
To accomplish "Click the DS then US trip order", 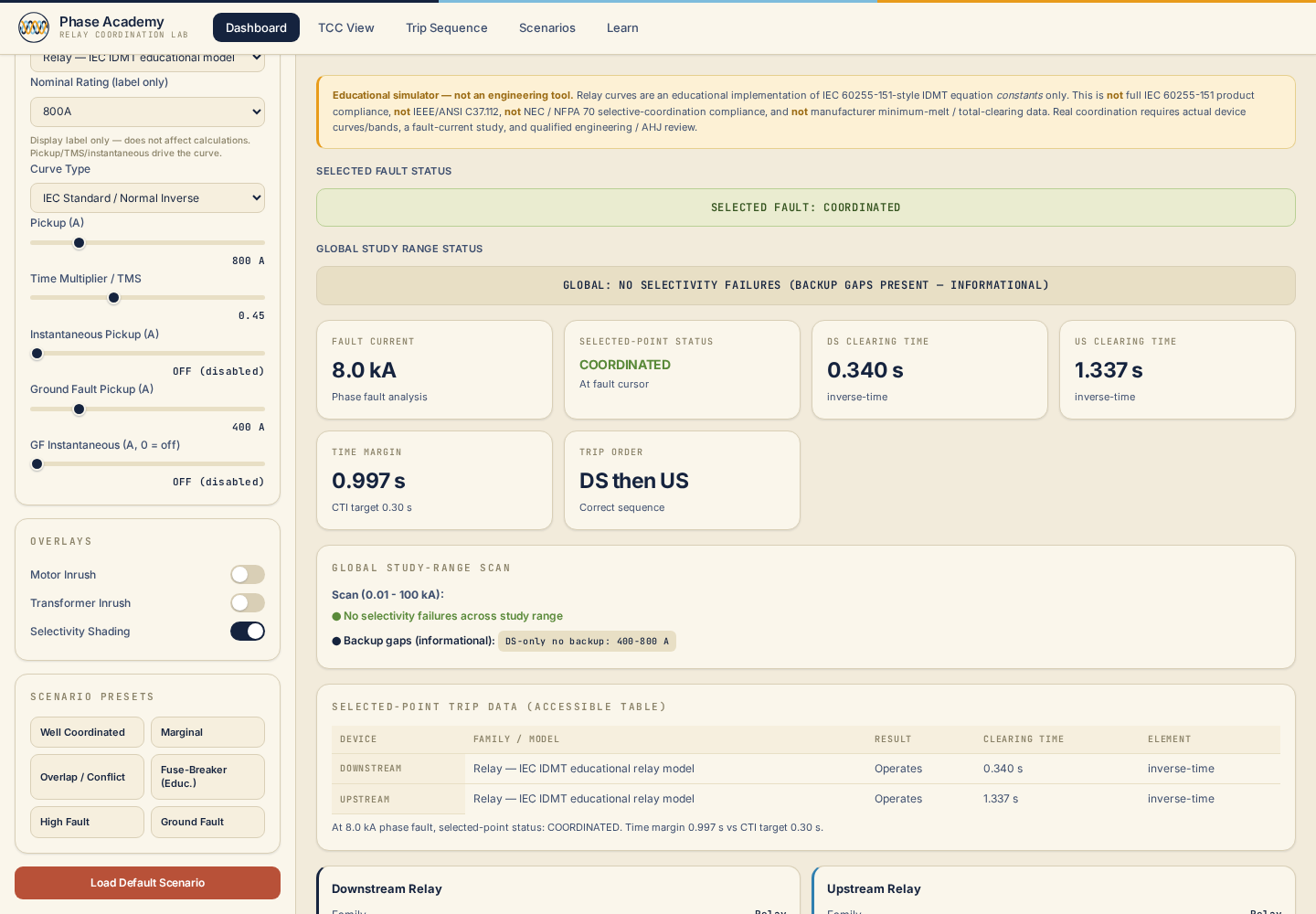I will pyautogui.click(x=634, y=481).
